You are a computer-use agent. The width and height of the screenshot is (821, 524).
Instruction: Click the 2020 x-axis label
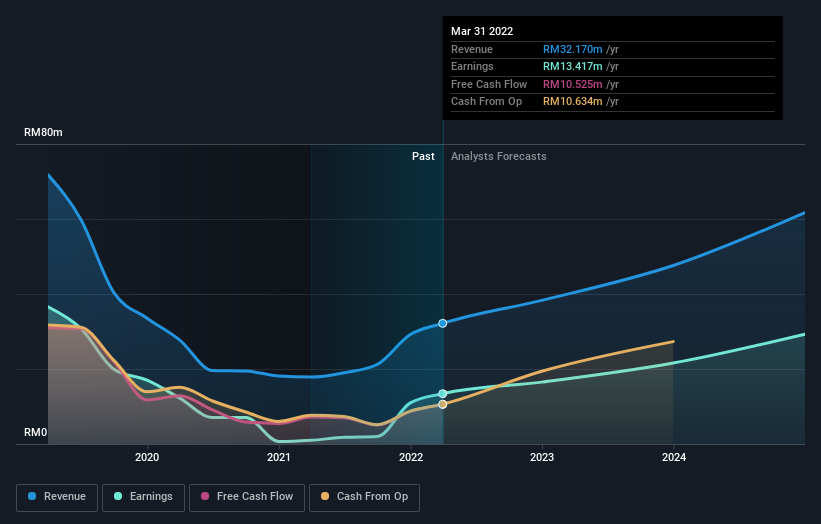(147, 457)
